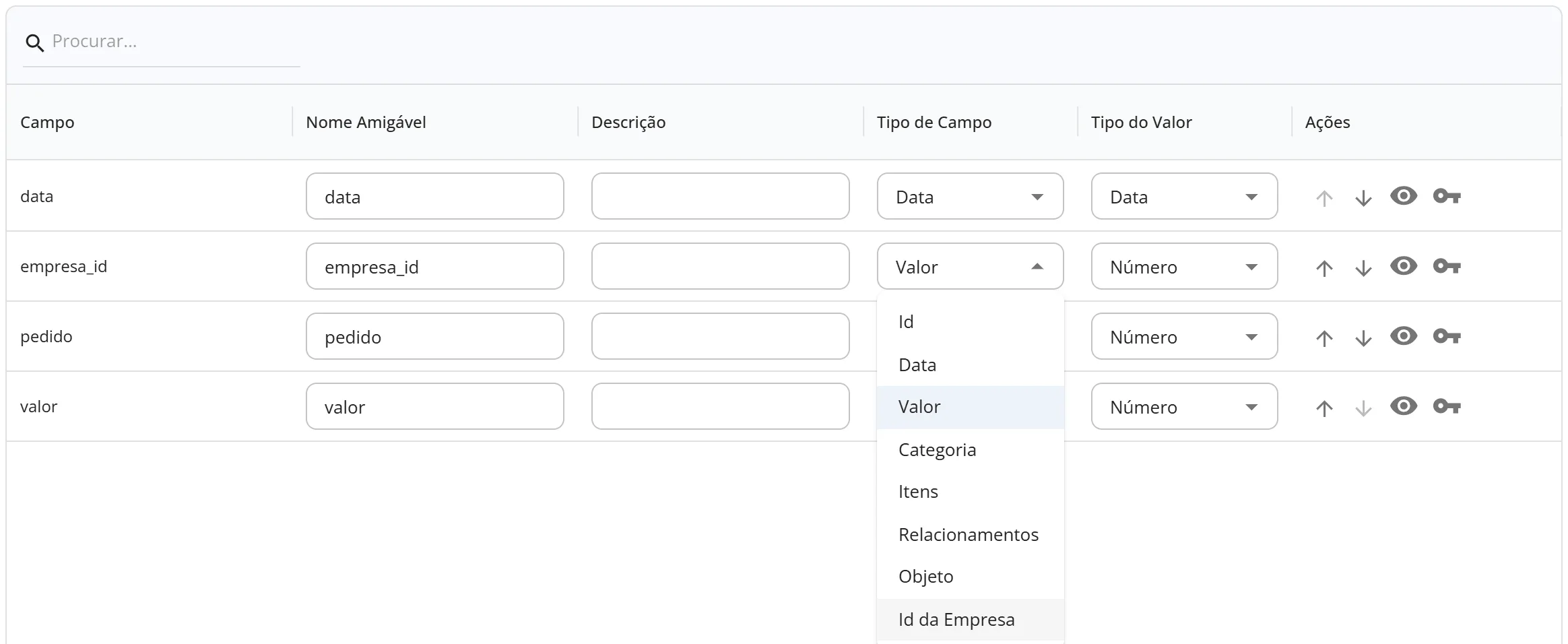Select Id option in dropdown list
Image resolution: width=1568 pixels, height=644 pixels.
tap(970, 322)
